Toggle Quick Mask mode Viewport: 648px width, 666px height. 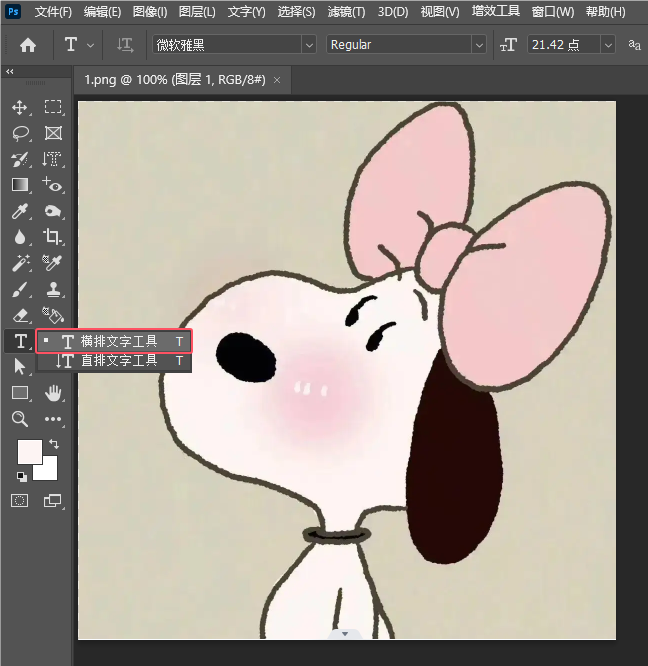(20, 501)
